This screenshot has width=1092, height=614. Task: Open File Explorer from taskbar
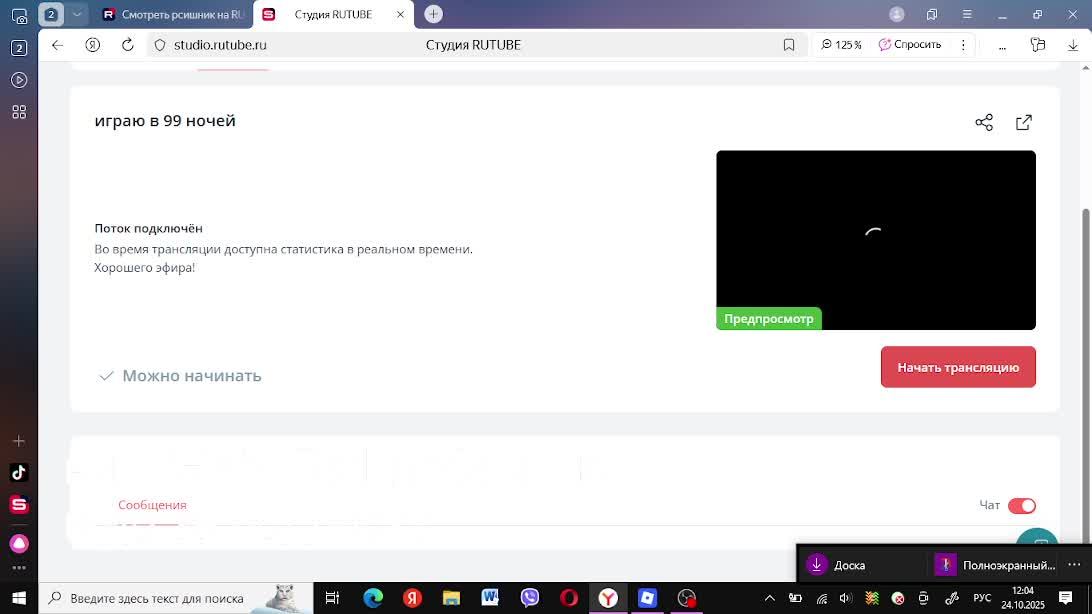(451, 598)
